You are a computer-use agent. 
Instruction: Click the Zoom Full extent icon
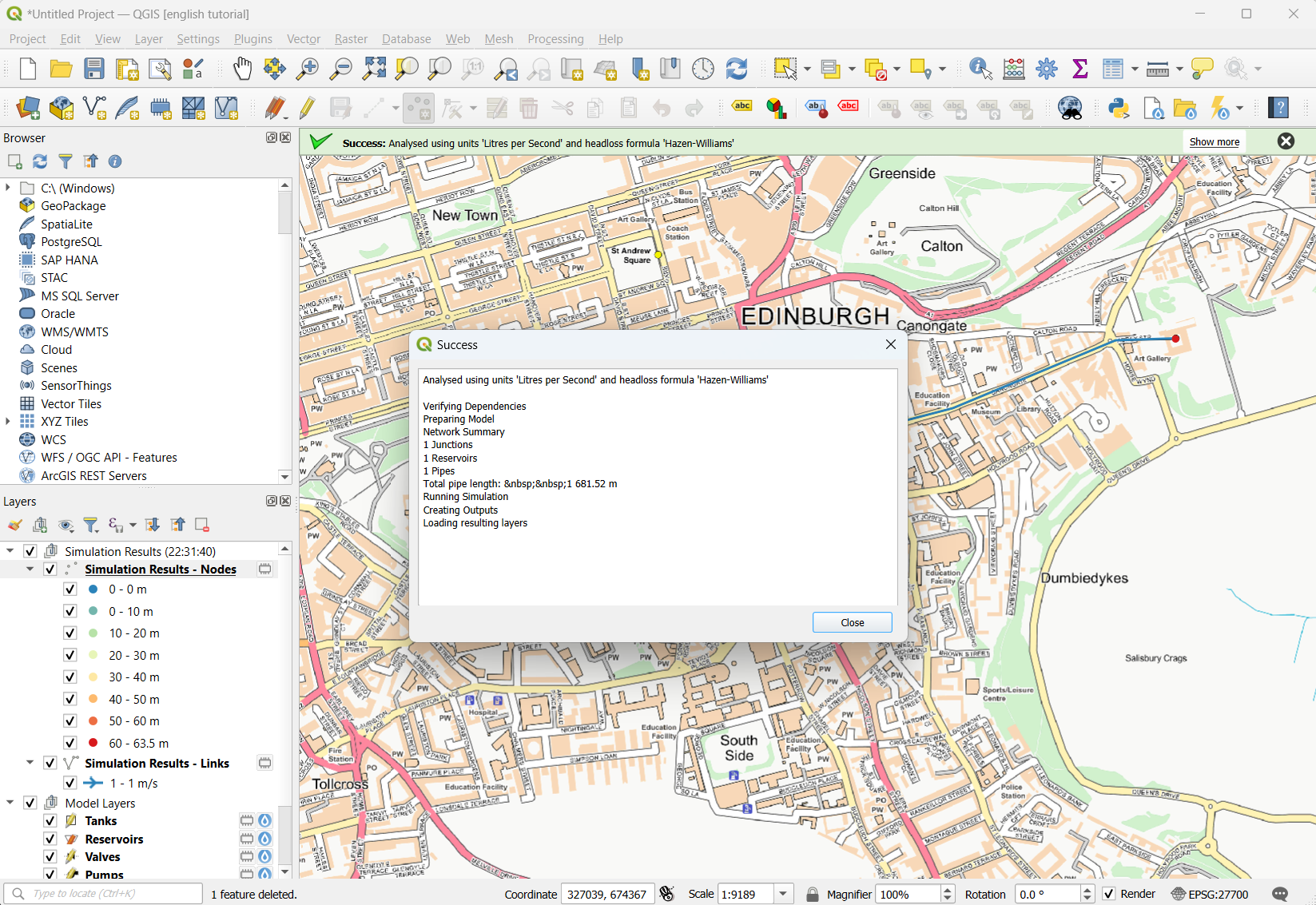point(374,69)
